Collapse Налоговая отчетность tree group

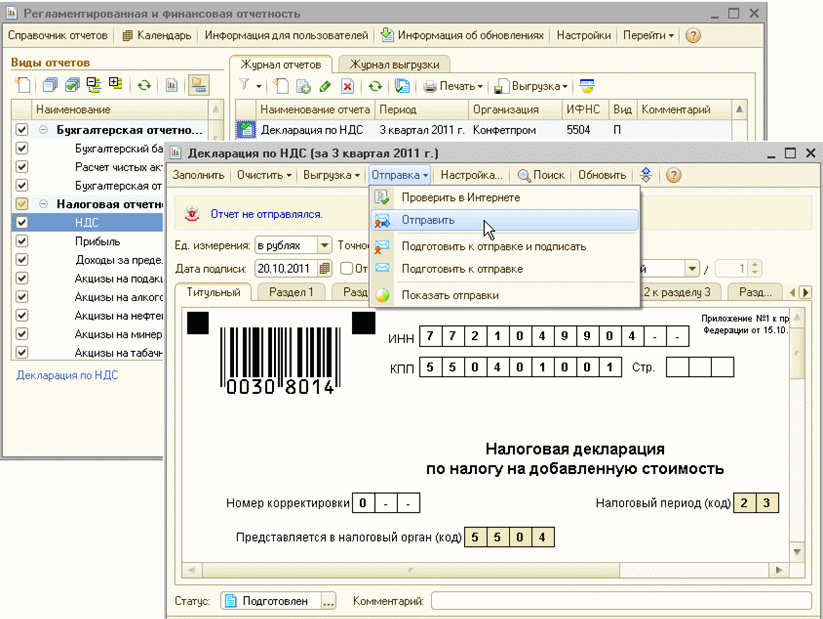coord(44,204)
